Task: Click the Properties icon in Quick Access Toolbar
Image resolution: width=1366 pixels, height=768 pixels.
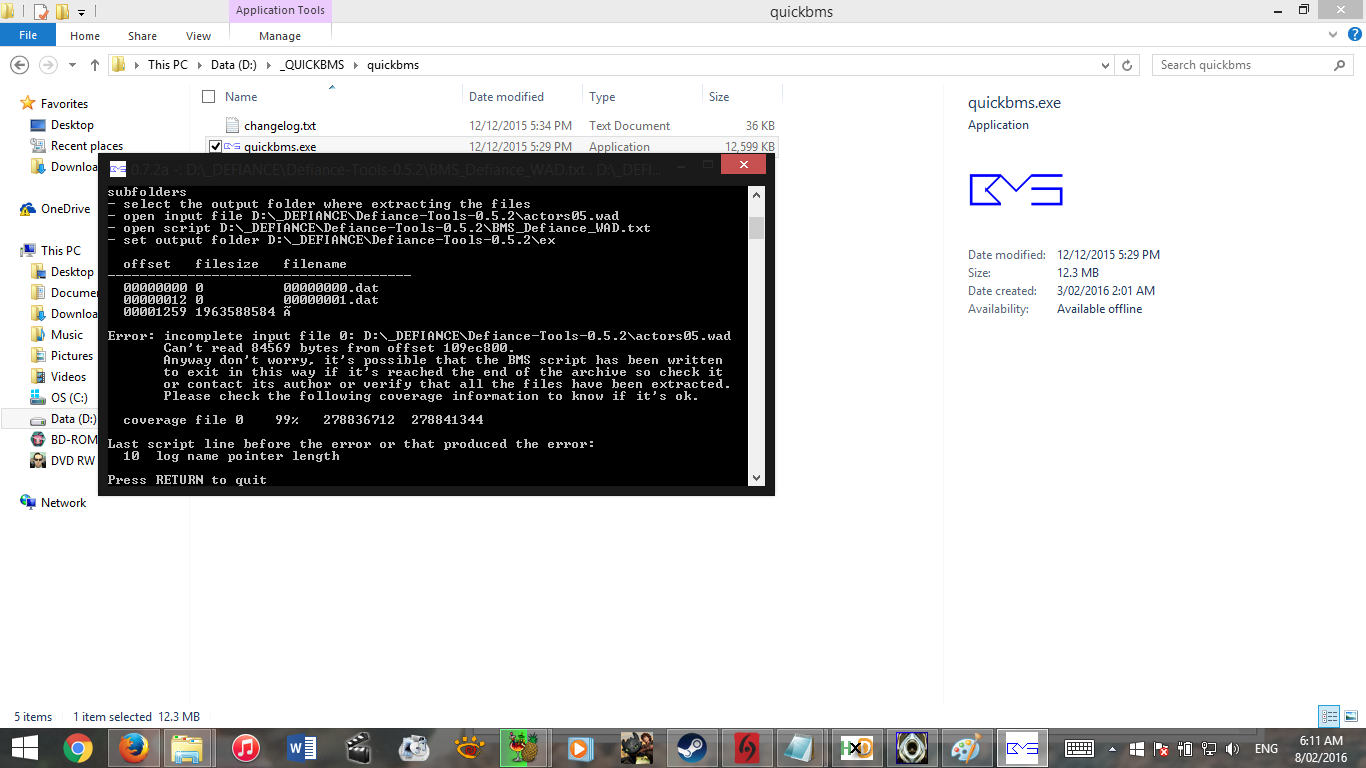Action: [40, 12]
